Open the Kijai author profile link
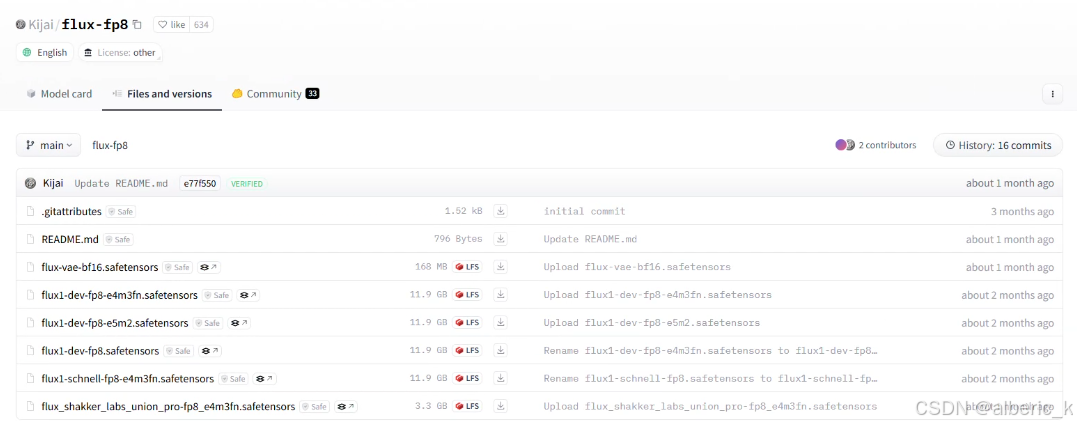The image size is (1077, 425). (43, 25)
